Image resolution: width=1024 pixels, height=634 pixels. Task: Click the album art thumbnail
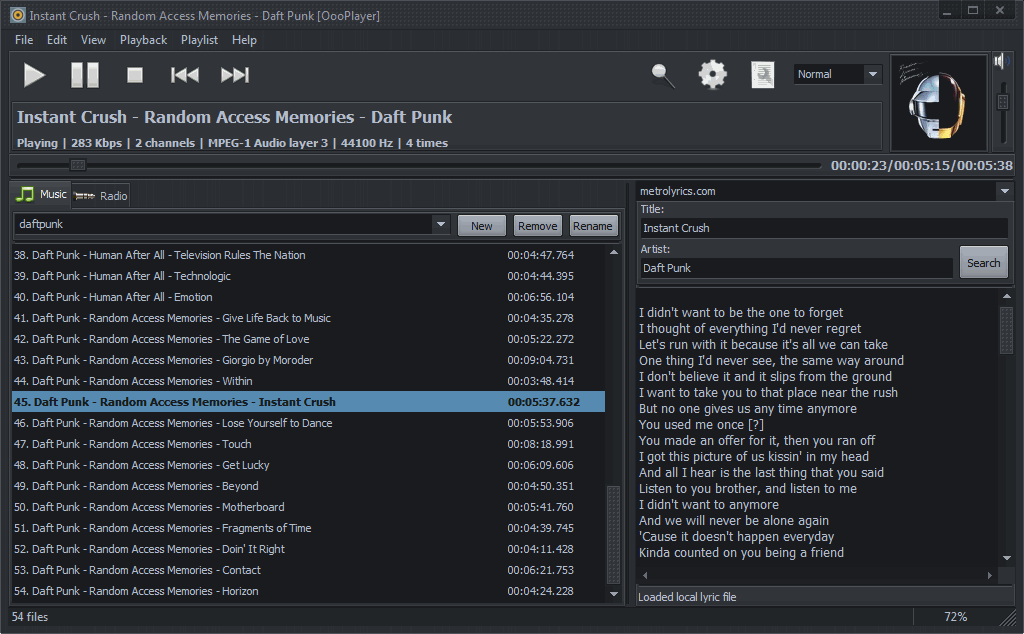(937, 101)
